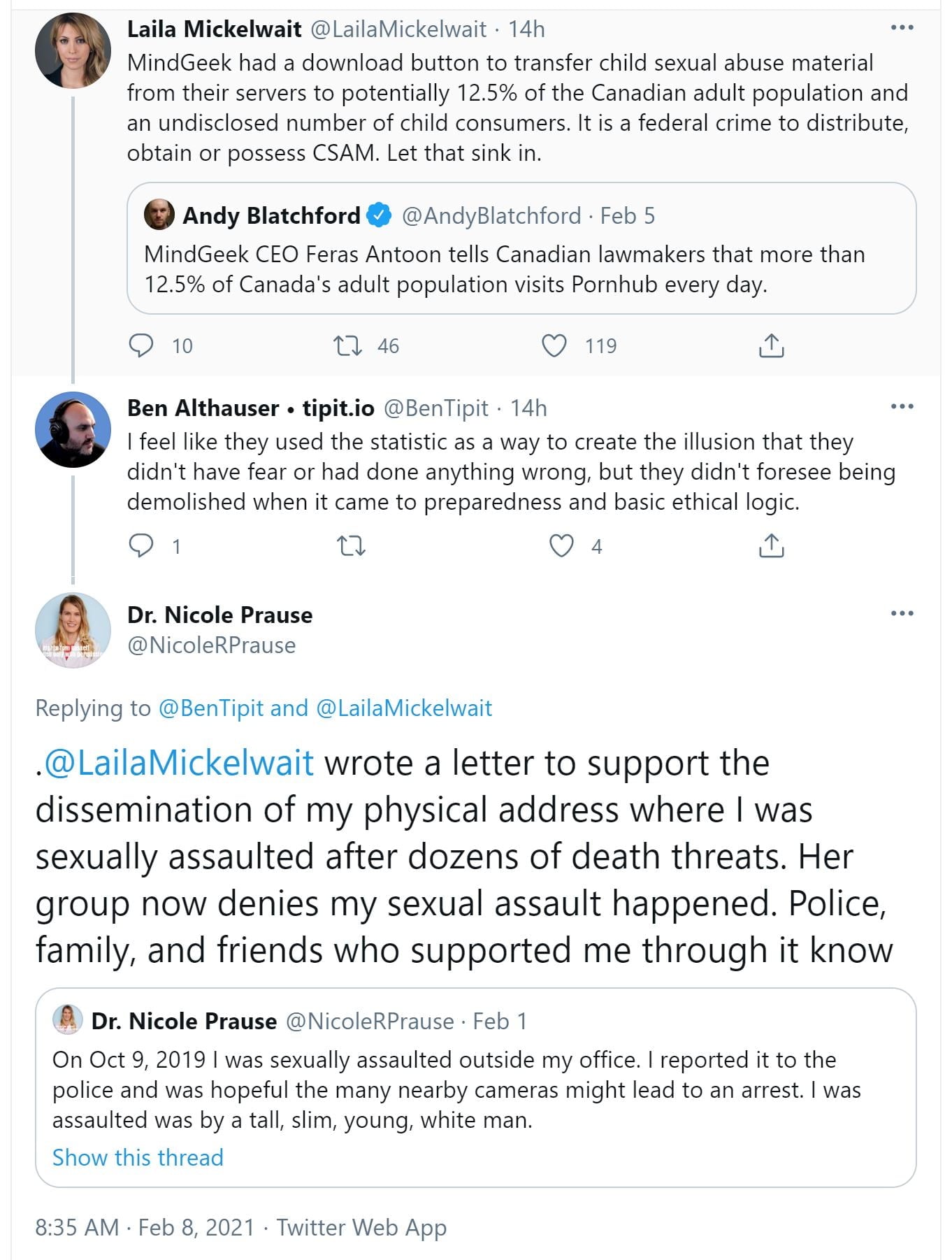Open the @LailaMickelwait mention in main tweet

point(178,763)
